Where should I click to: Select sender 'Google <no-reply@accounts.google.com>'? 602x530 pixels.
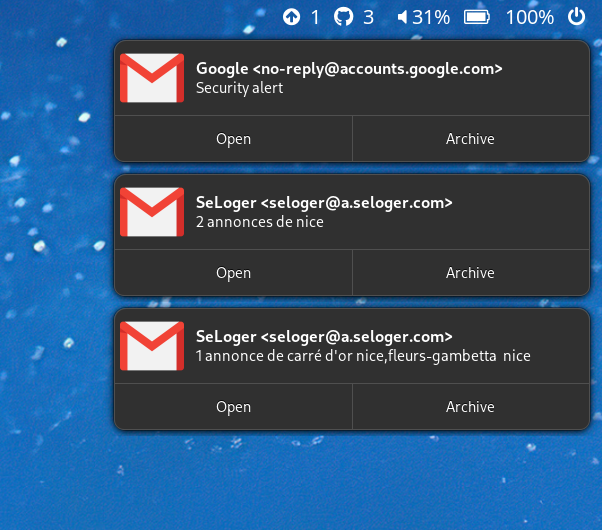(x=349, y=69)
